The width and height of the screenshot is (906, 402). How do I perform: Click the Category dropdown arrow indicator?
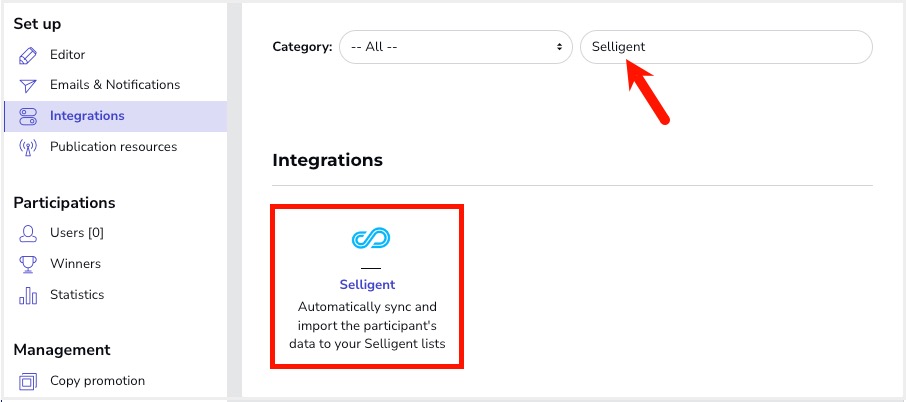[x=559, y=47]
